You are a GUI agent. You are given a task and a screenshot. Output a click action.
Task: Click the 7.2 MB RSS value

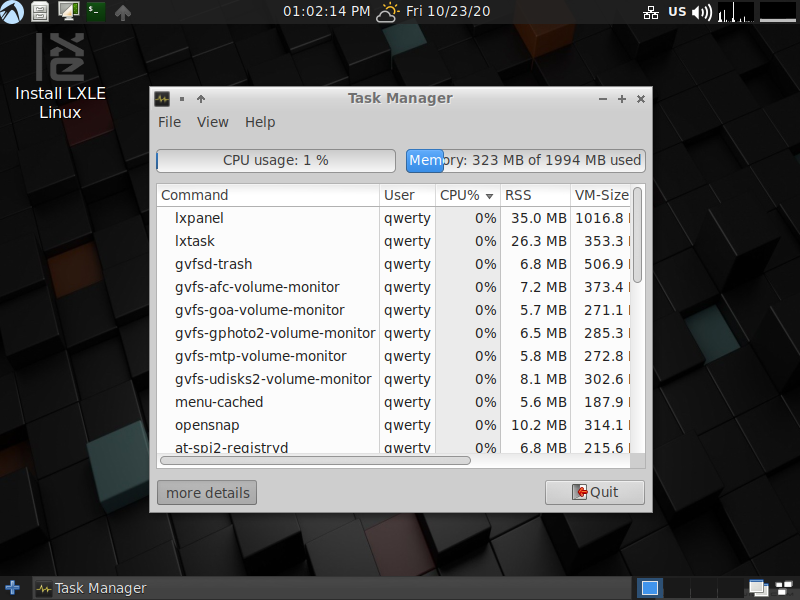pos(543,287)
